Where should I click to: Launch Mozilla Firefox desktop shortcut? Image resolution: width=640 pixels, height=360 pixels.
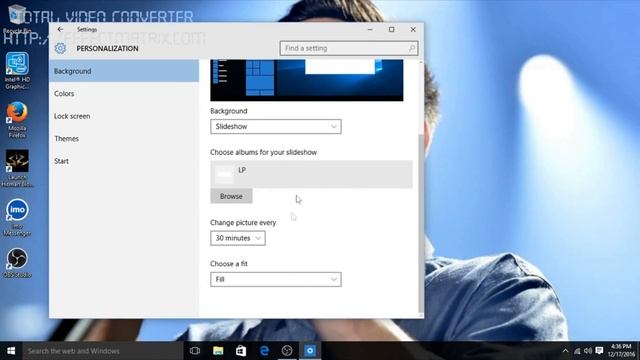(x=17, y=120)
